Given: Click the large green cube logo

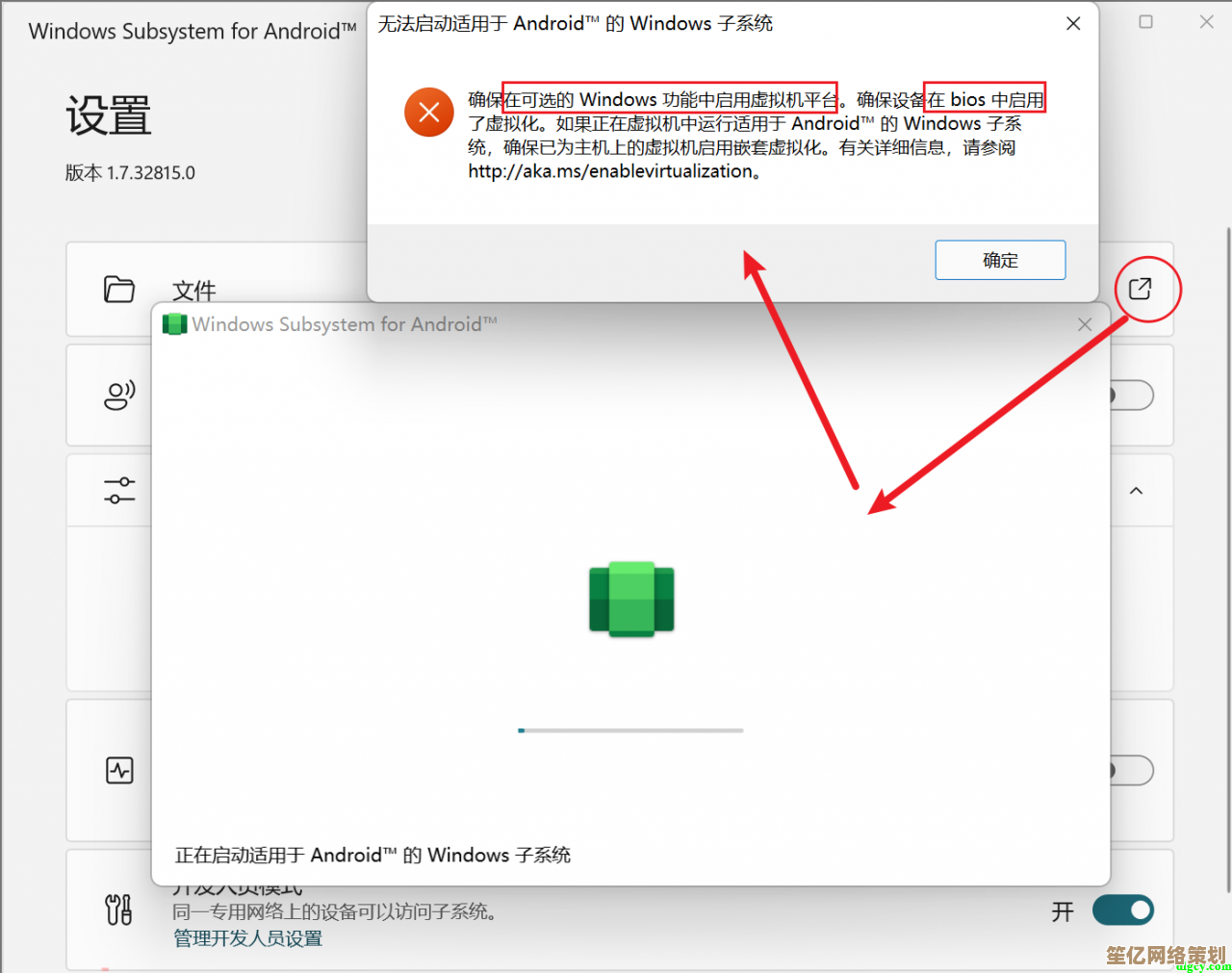Looking at the screenshot, I should point(631,599).
